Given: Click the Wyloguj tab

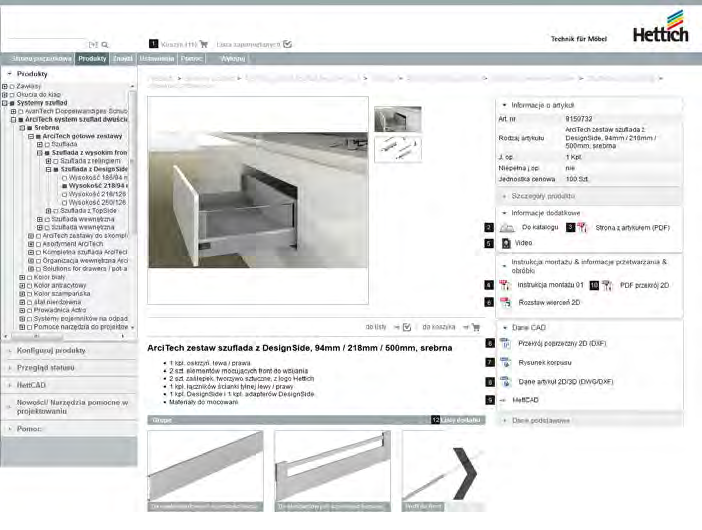Looking at the screenshot, I should pyautogui.click(x=233, y=59).
